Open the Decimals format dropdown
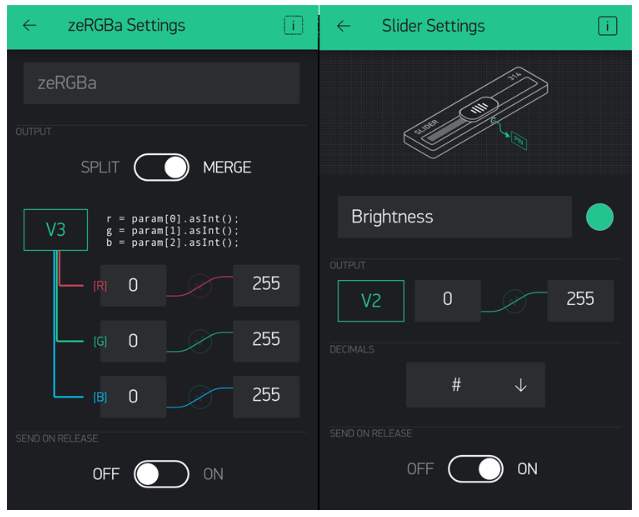The width and height of the screenshot is (639, 517). (475, 385)
